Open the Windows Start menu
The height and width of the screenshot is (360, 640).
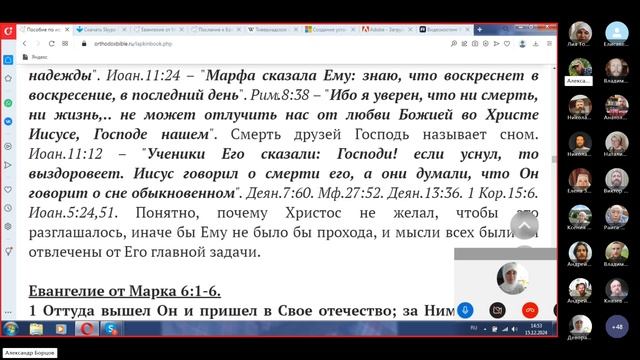tap(10, 329)
